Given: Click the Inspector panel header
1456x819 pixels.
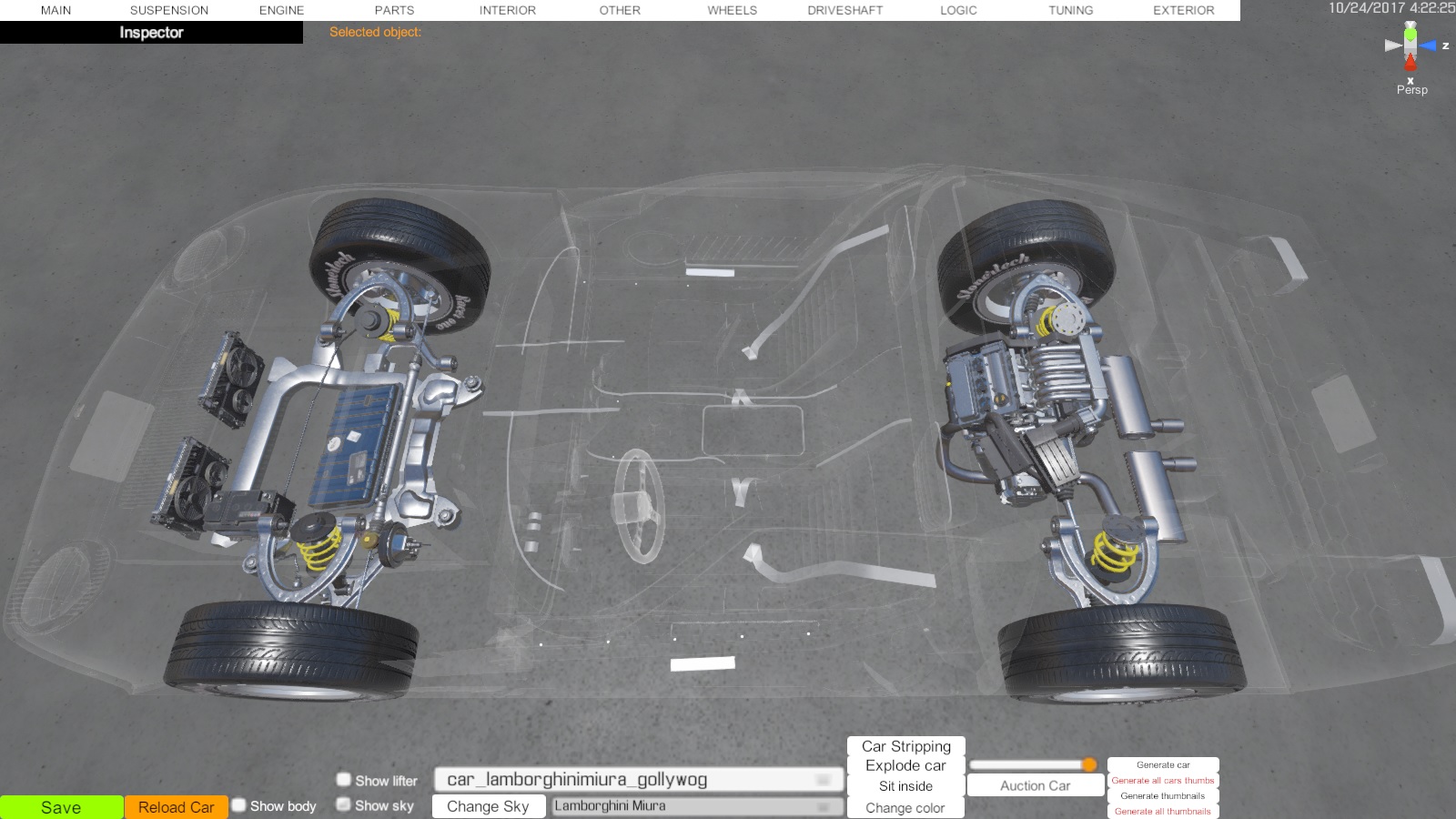Looking at the screenshot, I should 151,33.
